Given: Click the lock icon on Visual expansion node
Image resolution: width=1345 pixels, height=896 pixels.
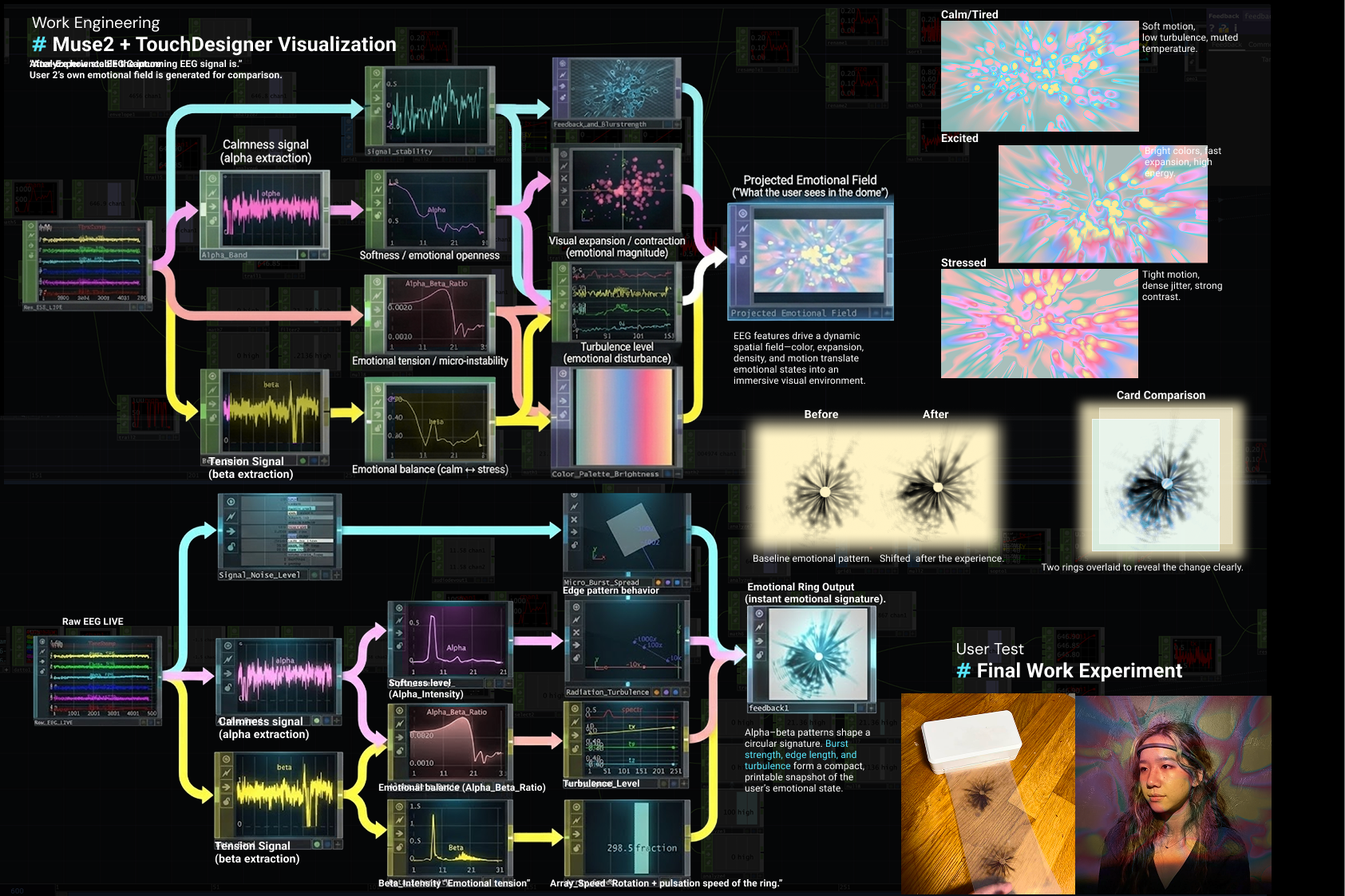Looking at the screenshot, I should click(x=564, y=202).
